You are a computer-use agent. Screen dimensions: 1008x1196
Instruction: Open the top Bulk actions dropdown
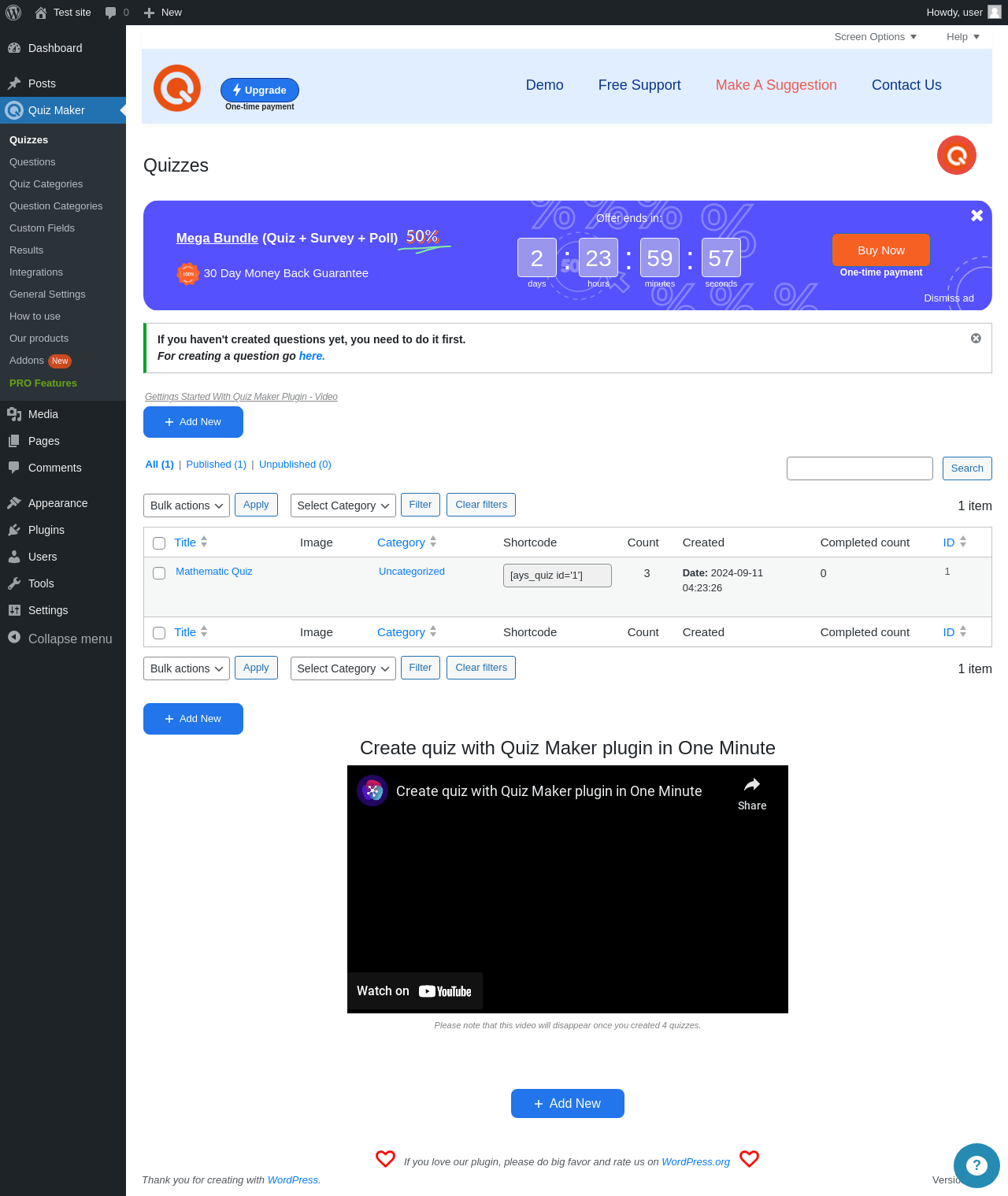pos(187,505)
